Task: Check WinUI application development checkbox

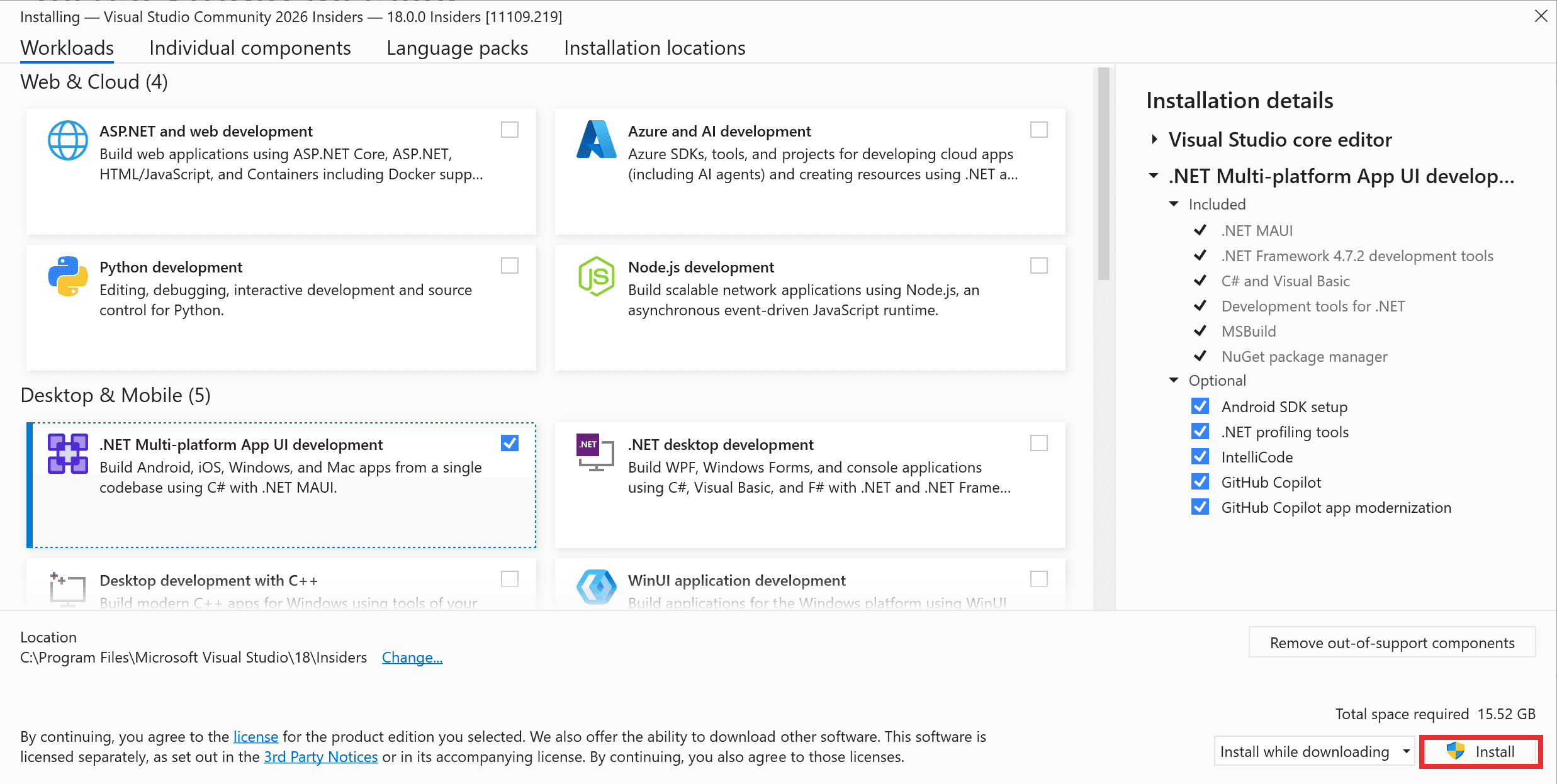Action: [x=1039, y=579]
